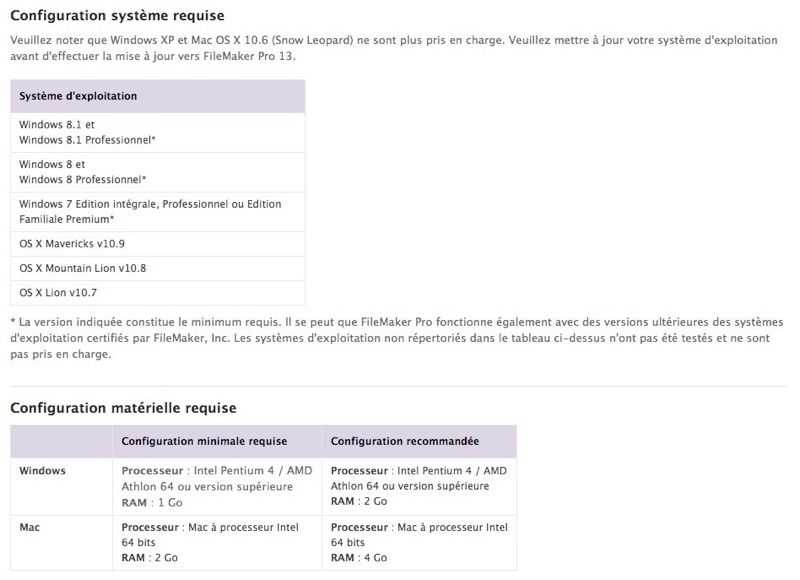Viewport: 800px width, 580px height.
Task: Click the footnote starting '* La version indiquée'
Action: (396, 338)
